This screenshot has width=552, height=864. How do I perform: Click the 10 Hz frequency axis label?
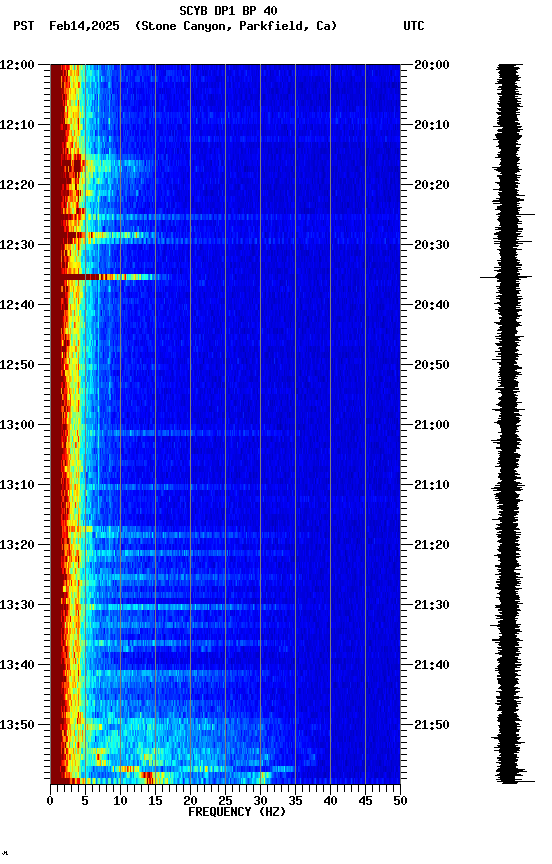coord(120,801)
